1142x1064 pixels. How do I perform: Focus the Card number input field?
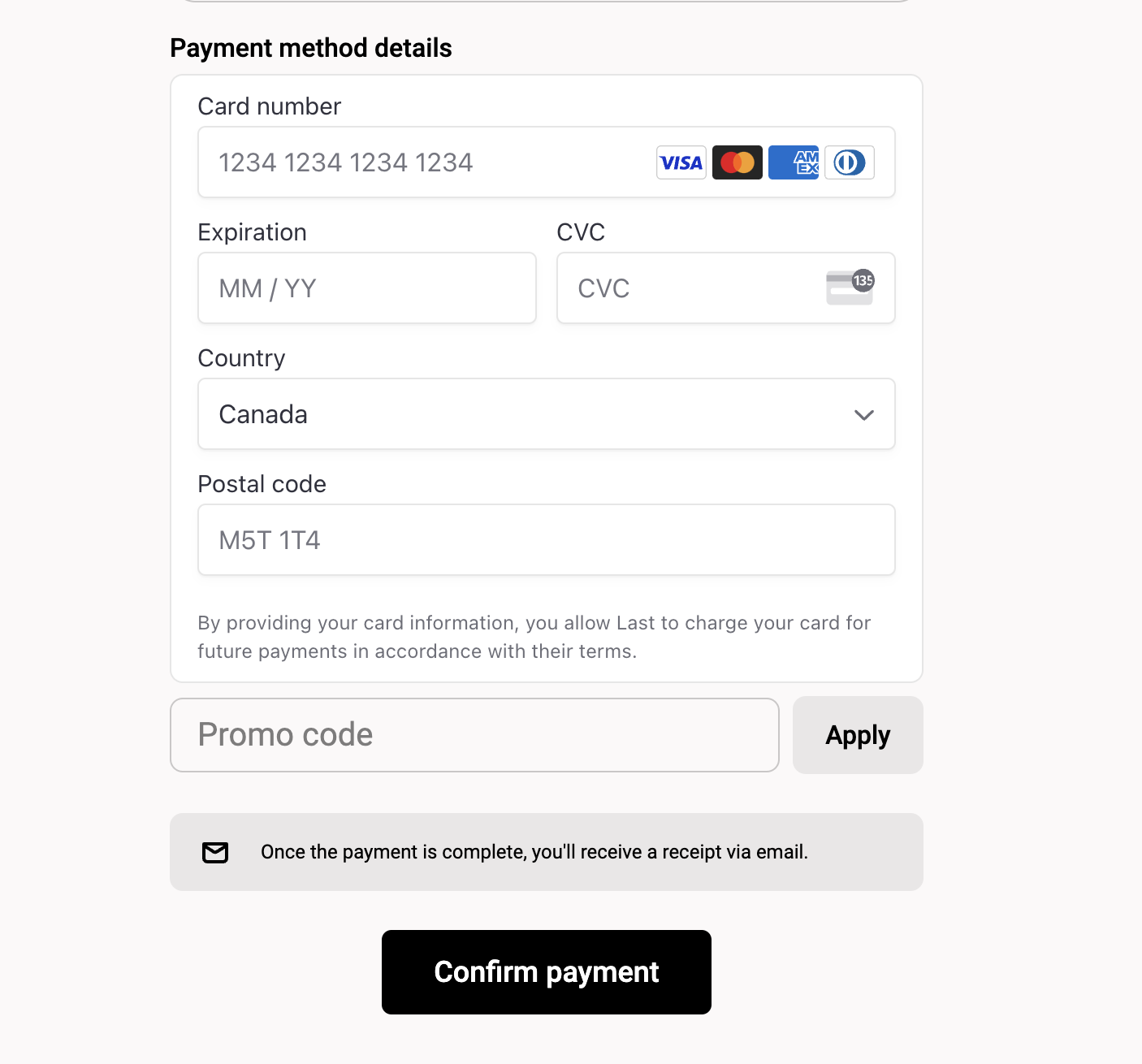click(547, 162)
